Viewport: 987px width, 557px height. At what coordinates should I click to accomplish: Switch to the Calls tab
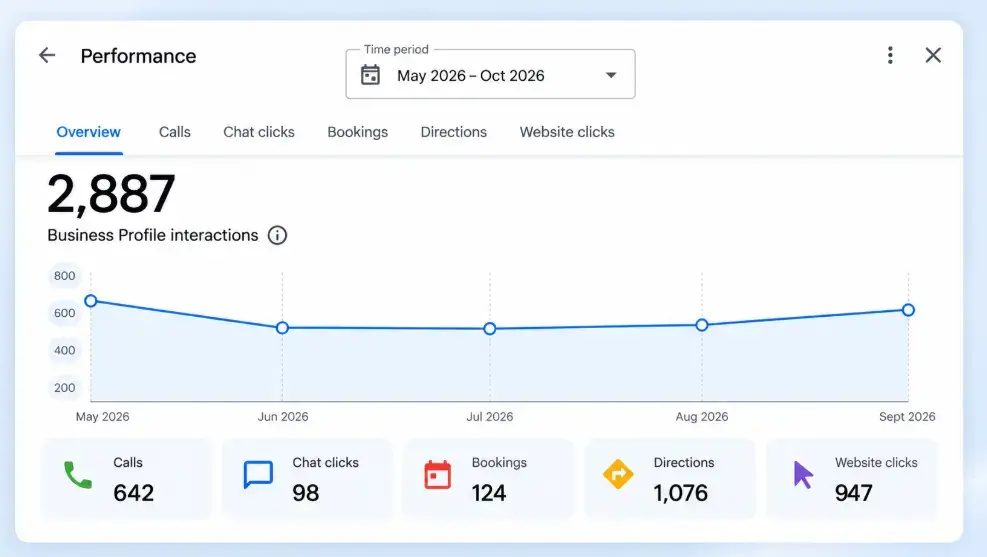point(174,132)
